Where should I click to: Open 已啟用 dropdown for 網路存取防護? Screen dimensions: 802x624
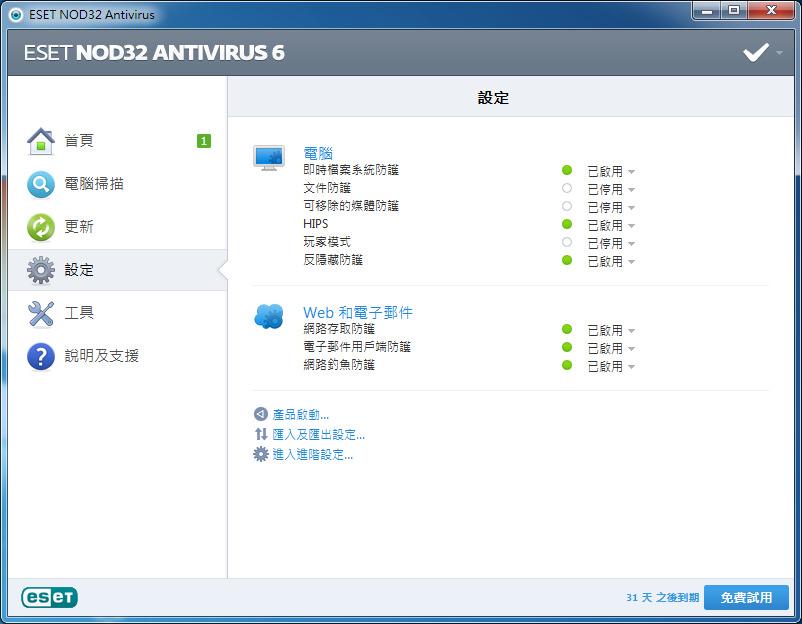coord(611,330)
